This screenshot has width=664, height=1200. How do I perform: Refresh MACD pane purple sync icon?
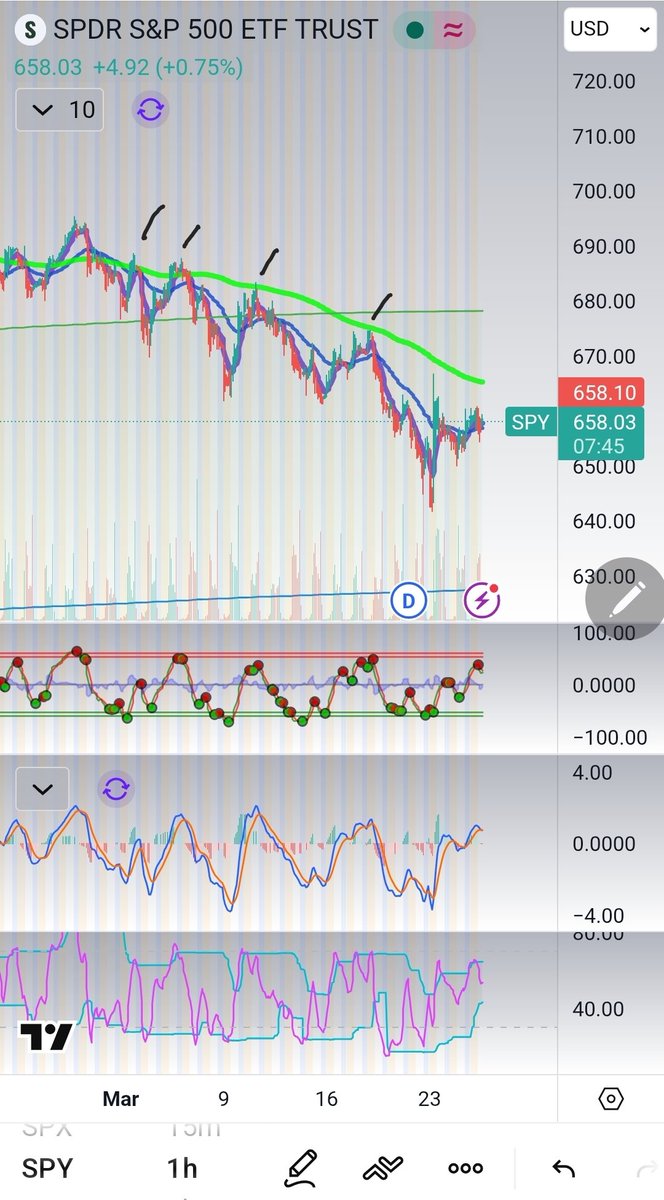[116, 789]
